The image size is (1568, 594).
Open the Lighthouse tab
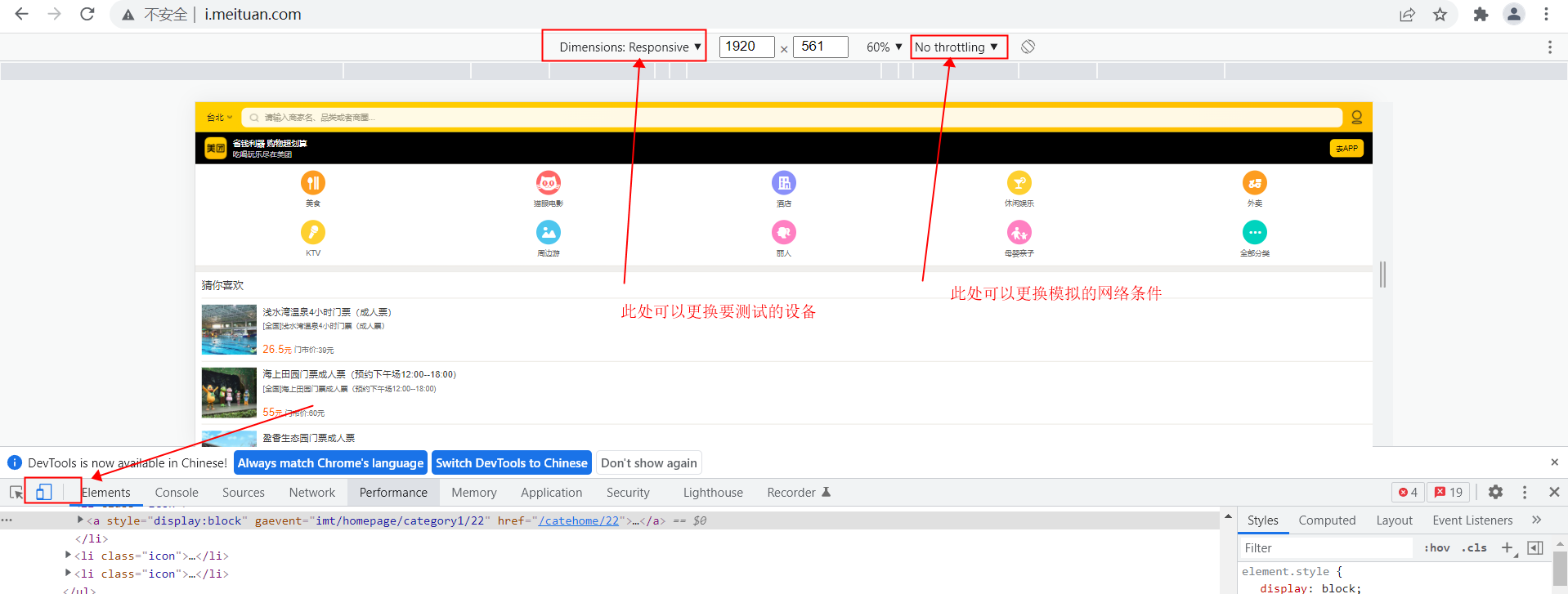[x=713, y=492]
